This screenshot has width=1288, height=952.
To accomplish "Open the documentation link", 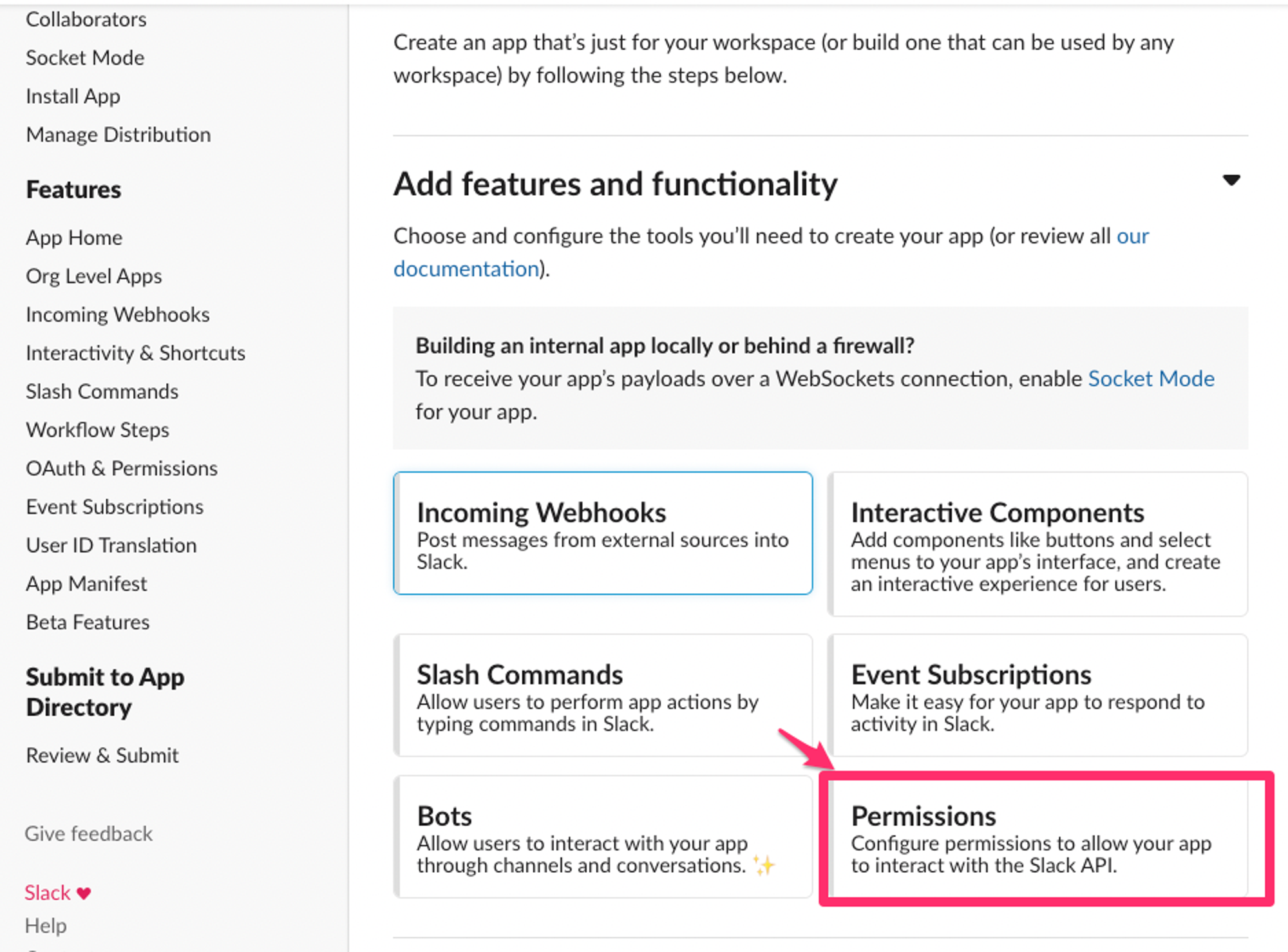I will [x=466, y=269].
